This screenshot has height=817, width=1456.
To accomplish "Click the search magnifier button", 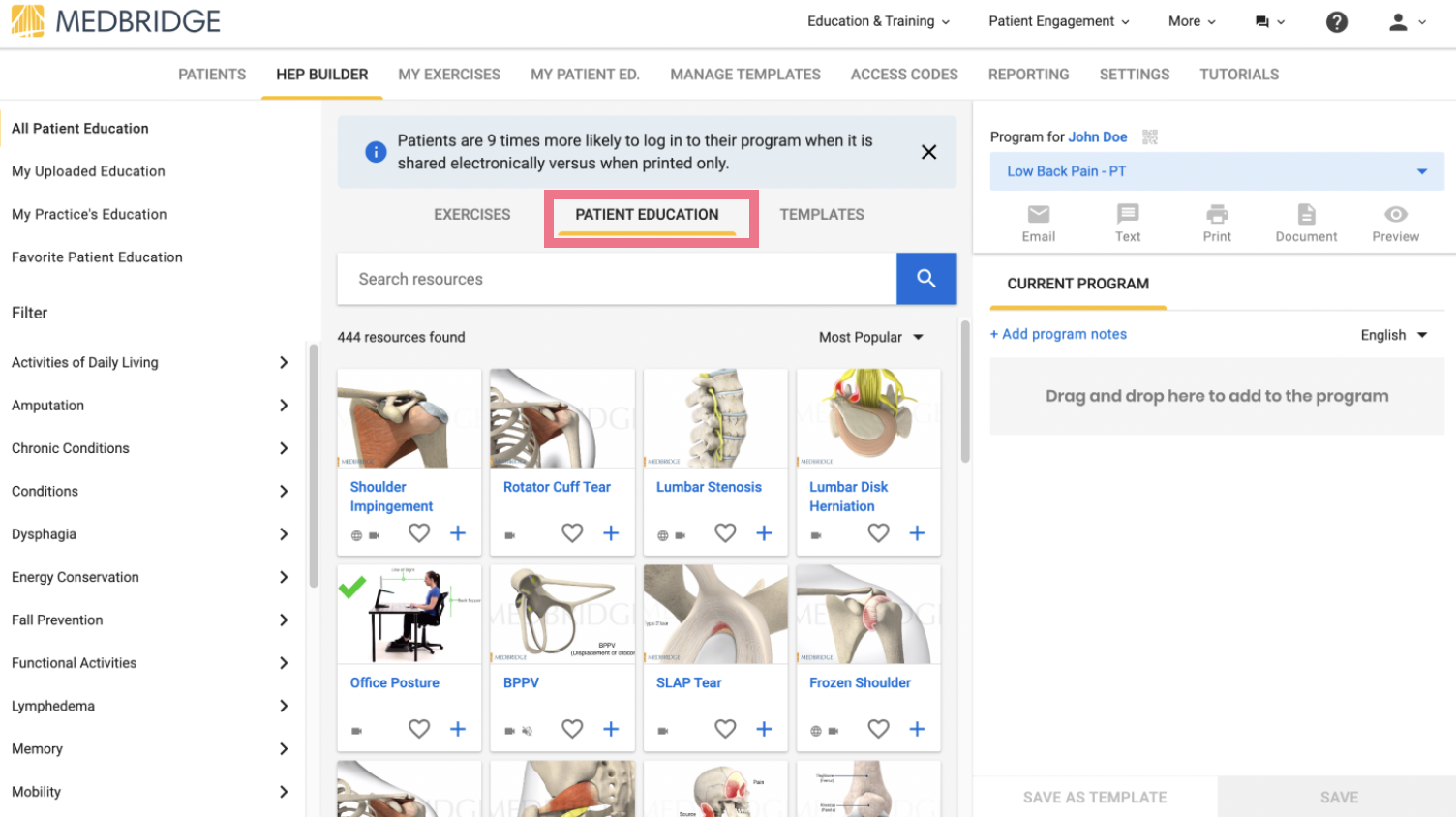I will [926, 279].
